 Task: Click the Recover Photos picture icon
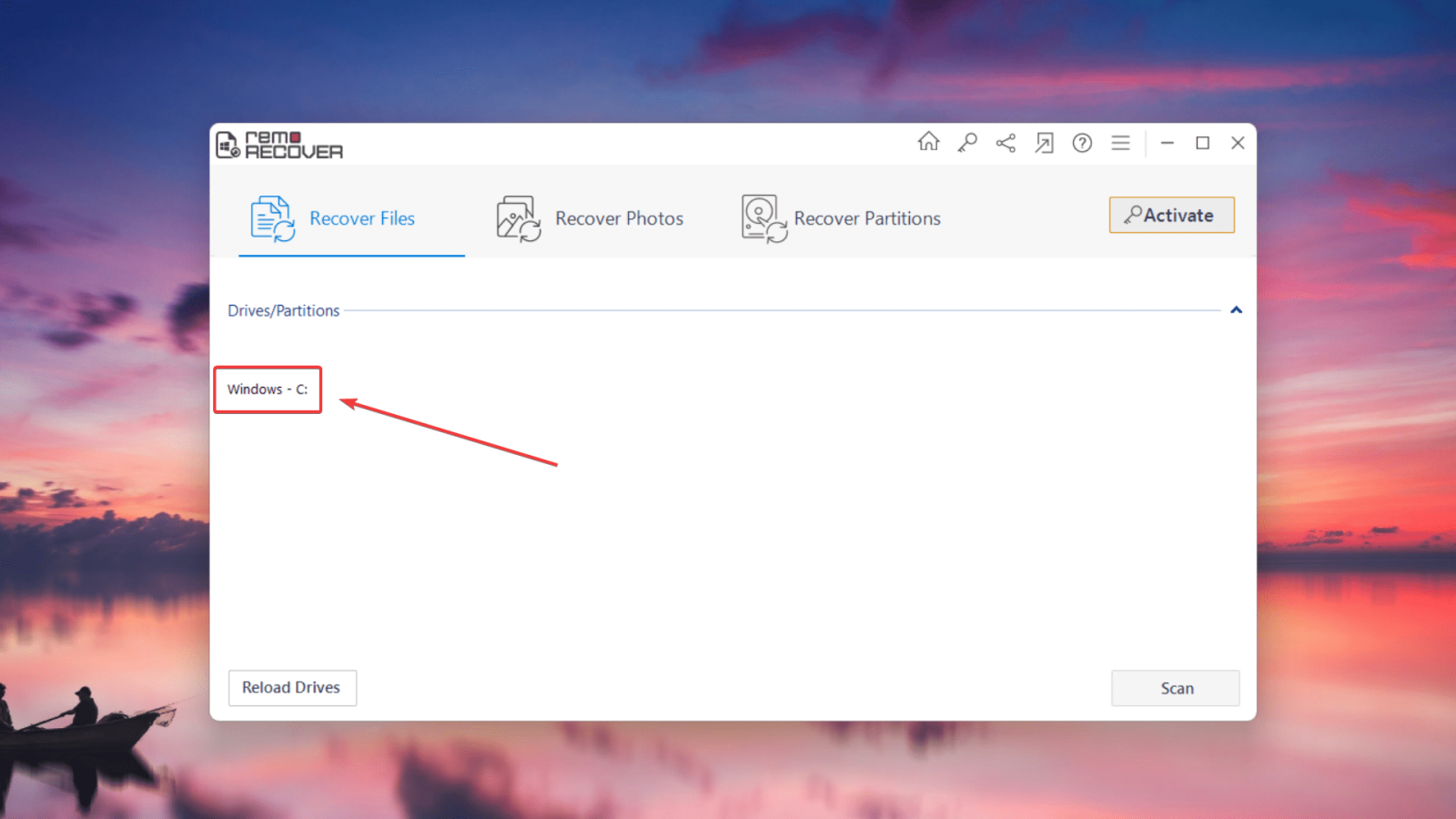pos(518,218)
